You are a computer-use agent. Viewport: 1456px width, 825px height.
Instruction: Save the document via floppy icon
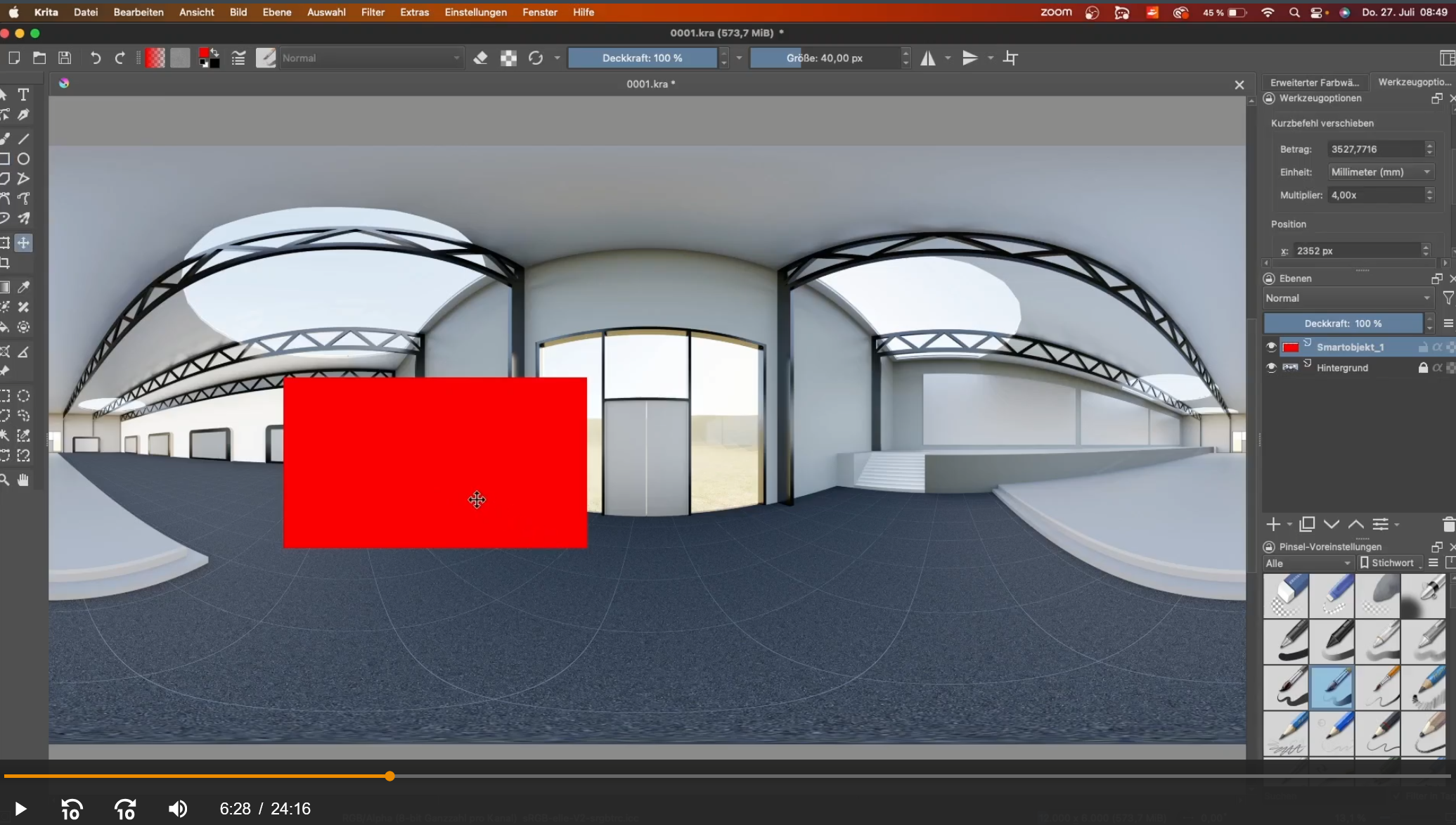point(65,58)
